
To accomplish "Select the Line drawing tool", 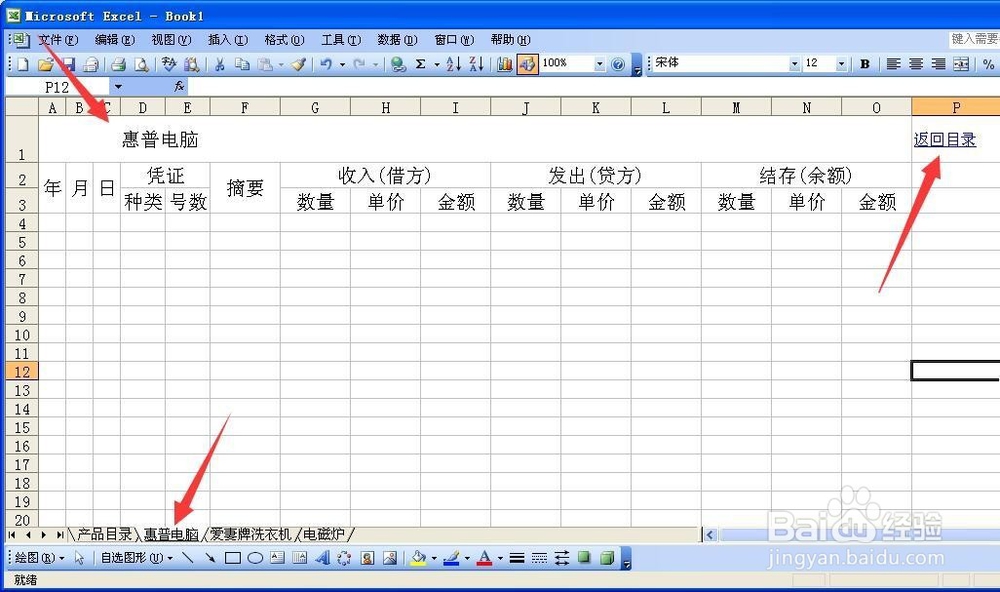I will 188,558.
